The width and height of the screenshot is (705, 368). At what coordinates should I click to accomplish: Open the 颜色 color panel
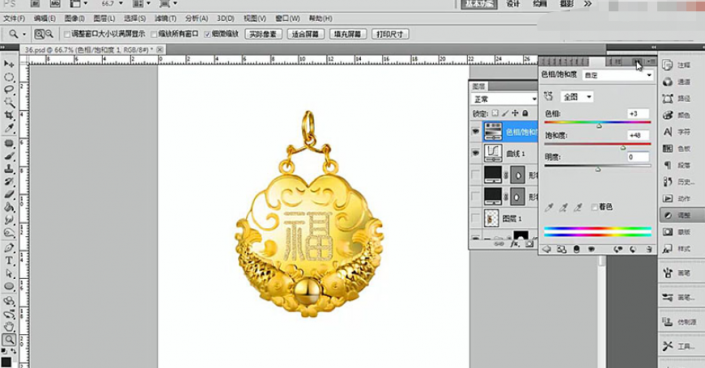click(678, 115)
